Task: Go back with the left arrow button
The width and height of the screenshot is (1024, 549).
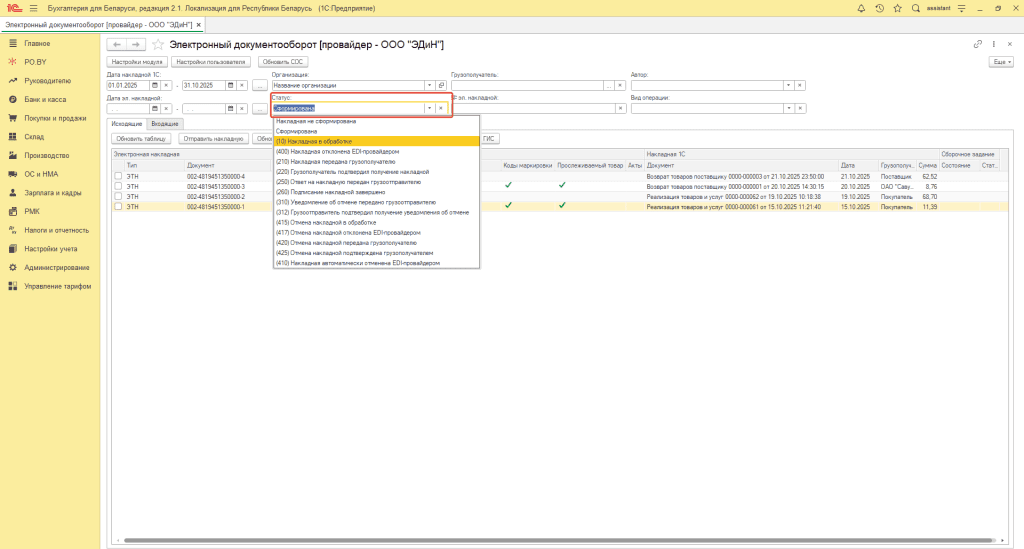Action: pyautogui.click(x=116, y=45)
